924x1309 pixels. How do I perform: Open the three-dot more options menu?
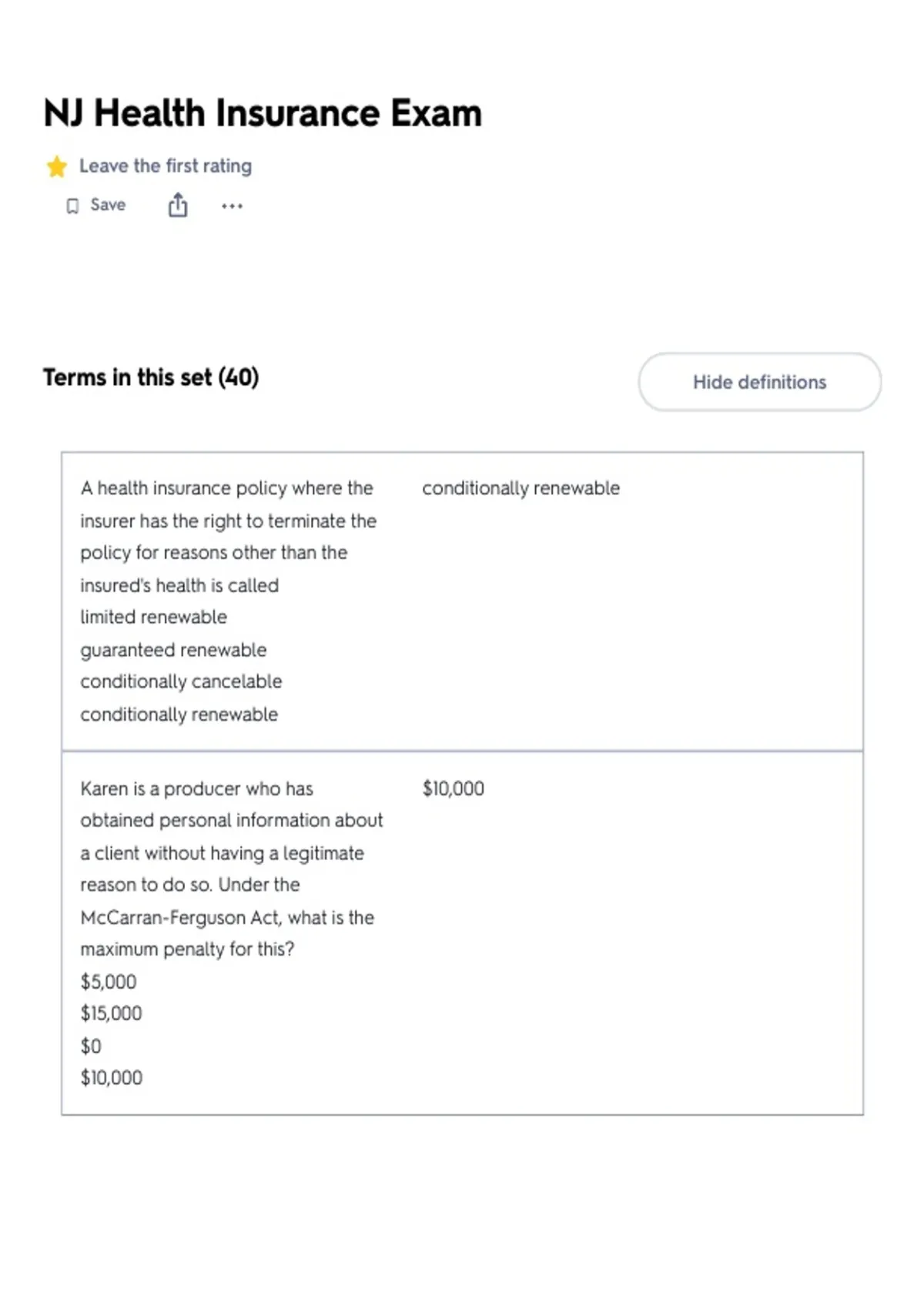232,206
